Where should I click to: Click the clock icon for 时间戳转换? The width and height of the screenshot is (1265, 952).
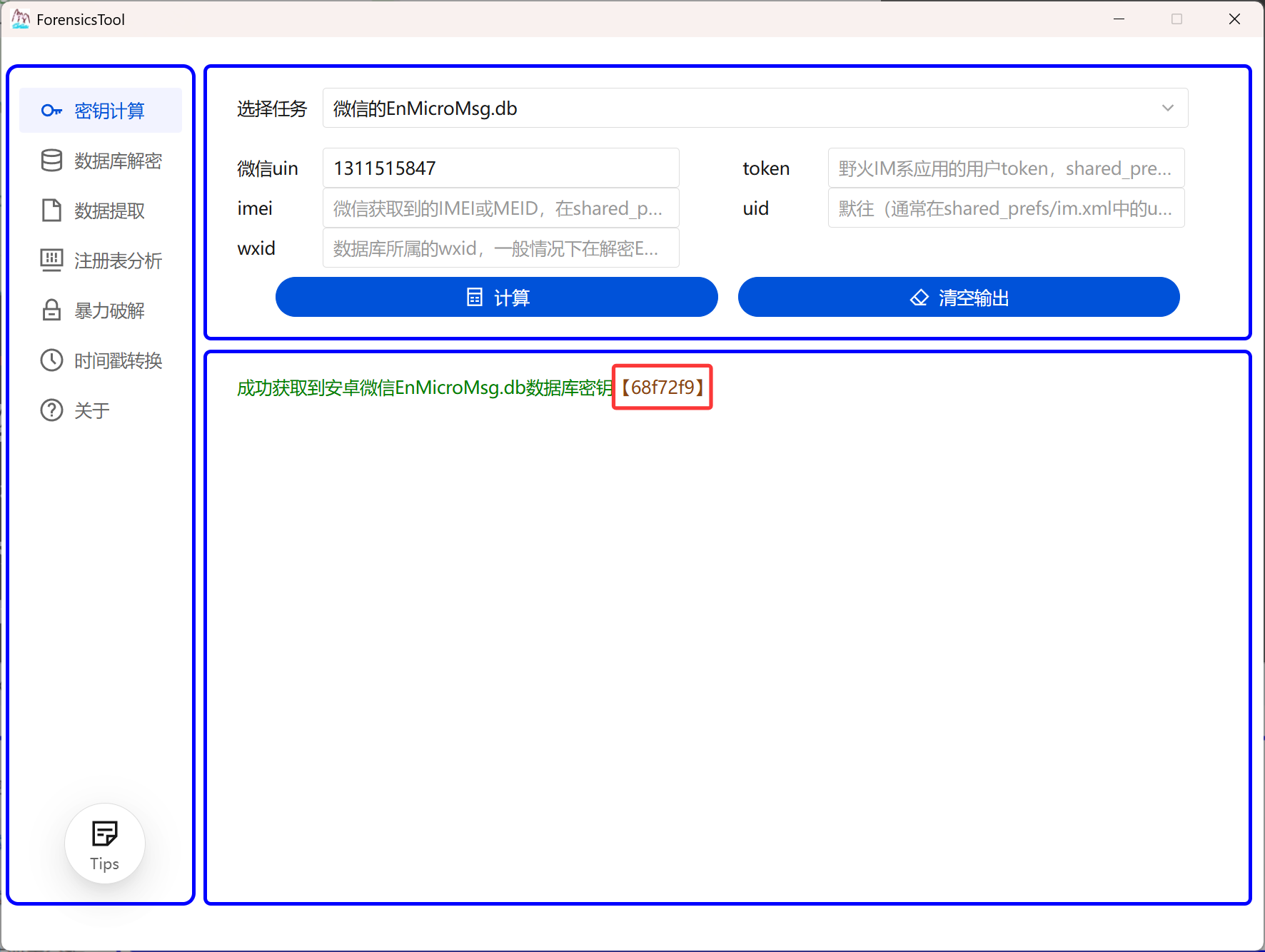pyautogui.click(x=51, y=360)
